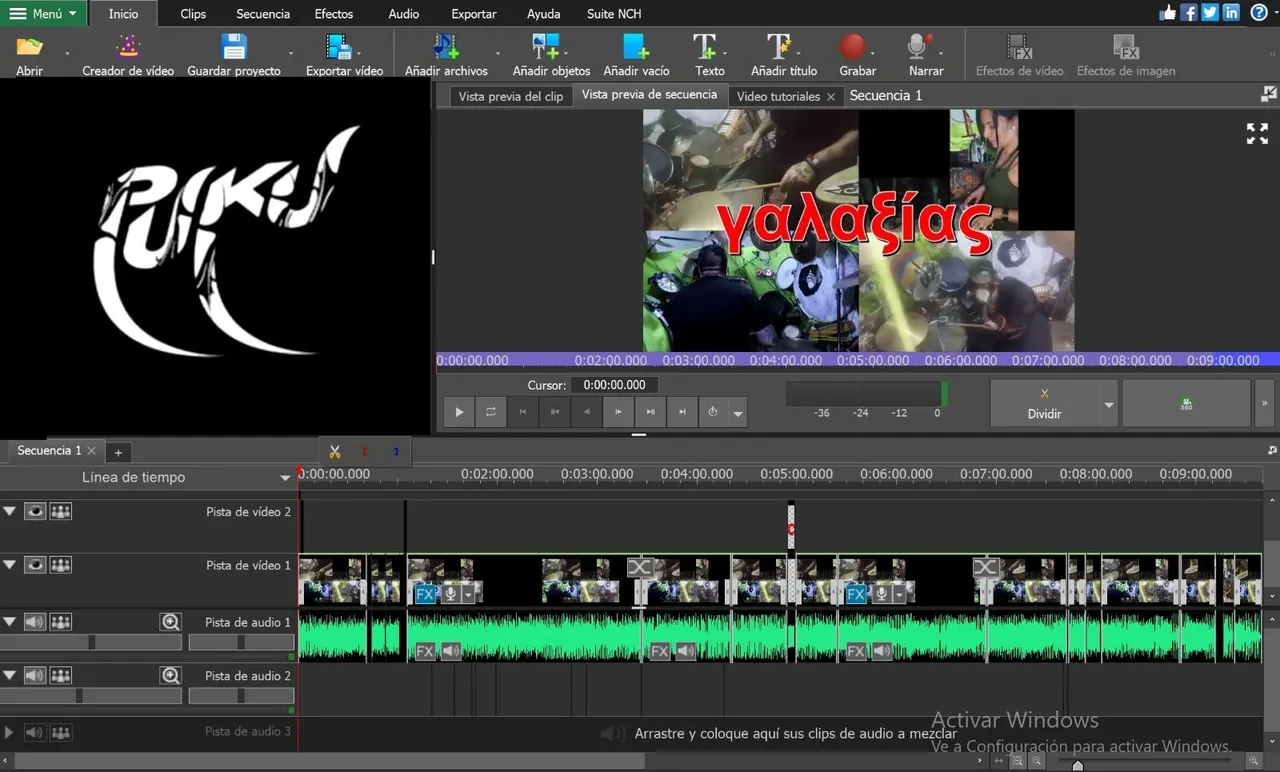
Task: Expand Pista de audio 3 track triangle
Action: pyautogui.click(x=10, y=732)
